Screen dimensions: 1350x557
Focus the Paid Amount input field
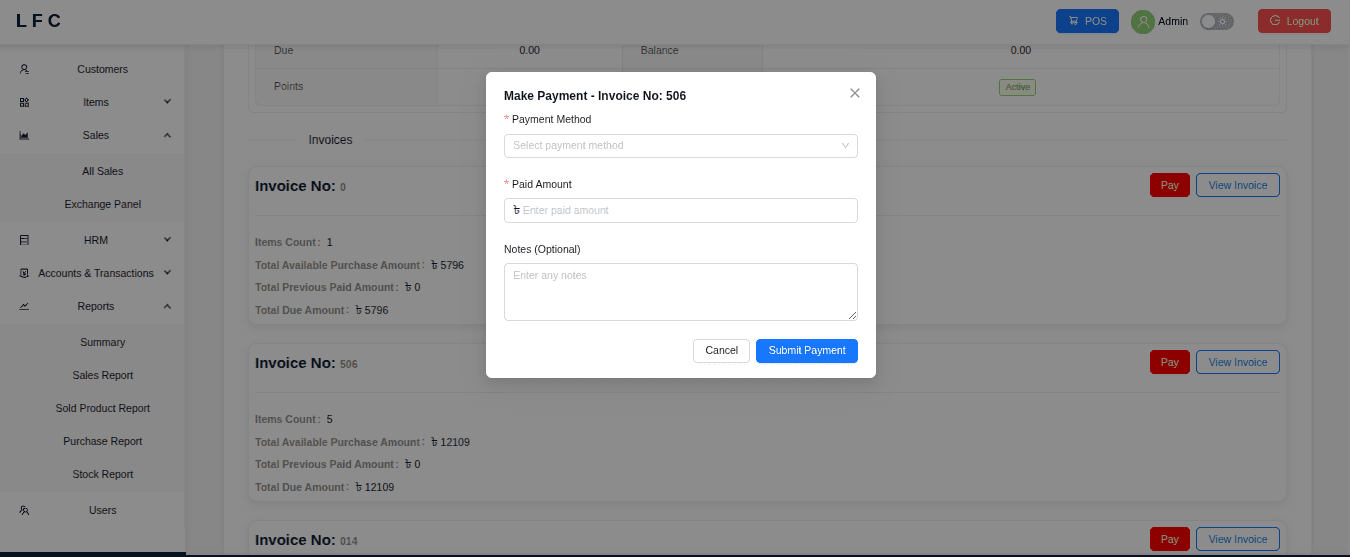click(x=681, y=210)
